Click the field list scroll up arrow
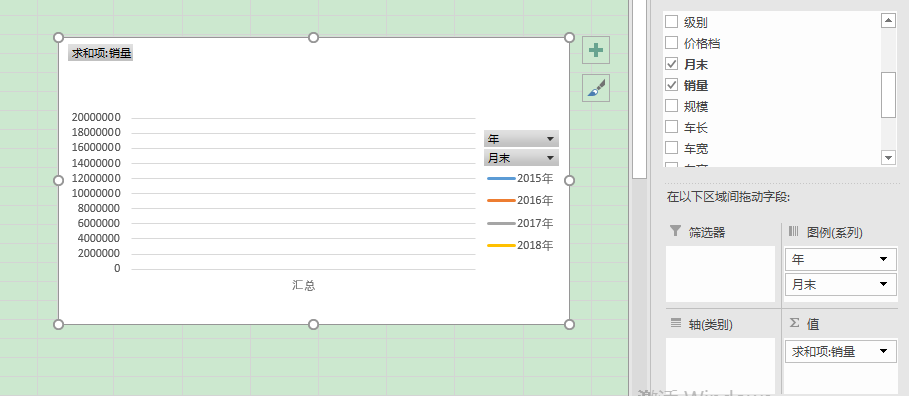This screenshot has height=396, width=909. (x=888, y=21)
